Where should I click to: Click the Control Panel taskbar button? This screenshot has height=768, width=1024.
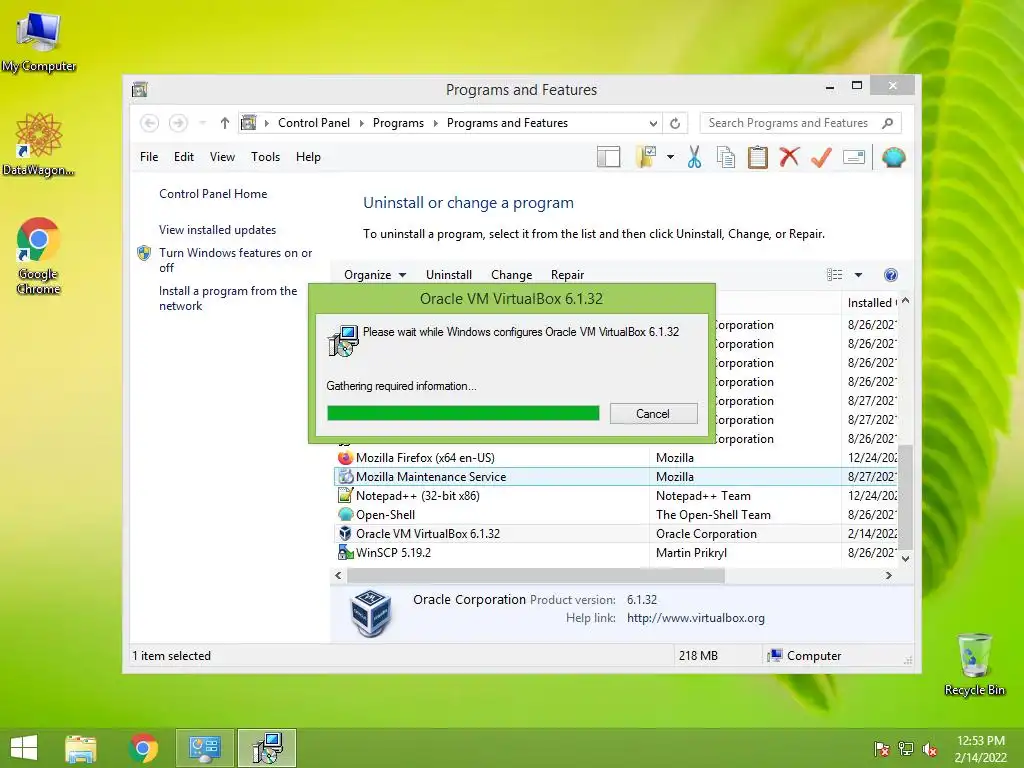(204, 748)
